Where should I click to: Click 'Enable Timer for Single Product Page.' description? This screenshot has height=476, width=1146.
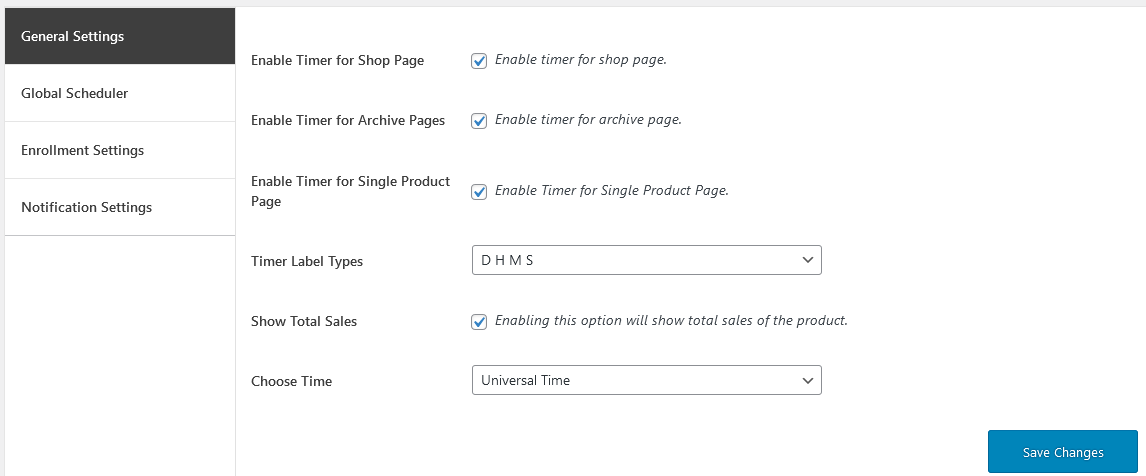point(612,191)
